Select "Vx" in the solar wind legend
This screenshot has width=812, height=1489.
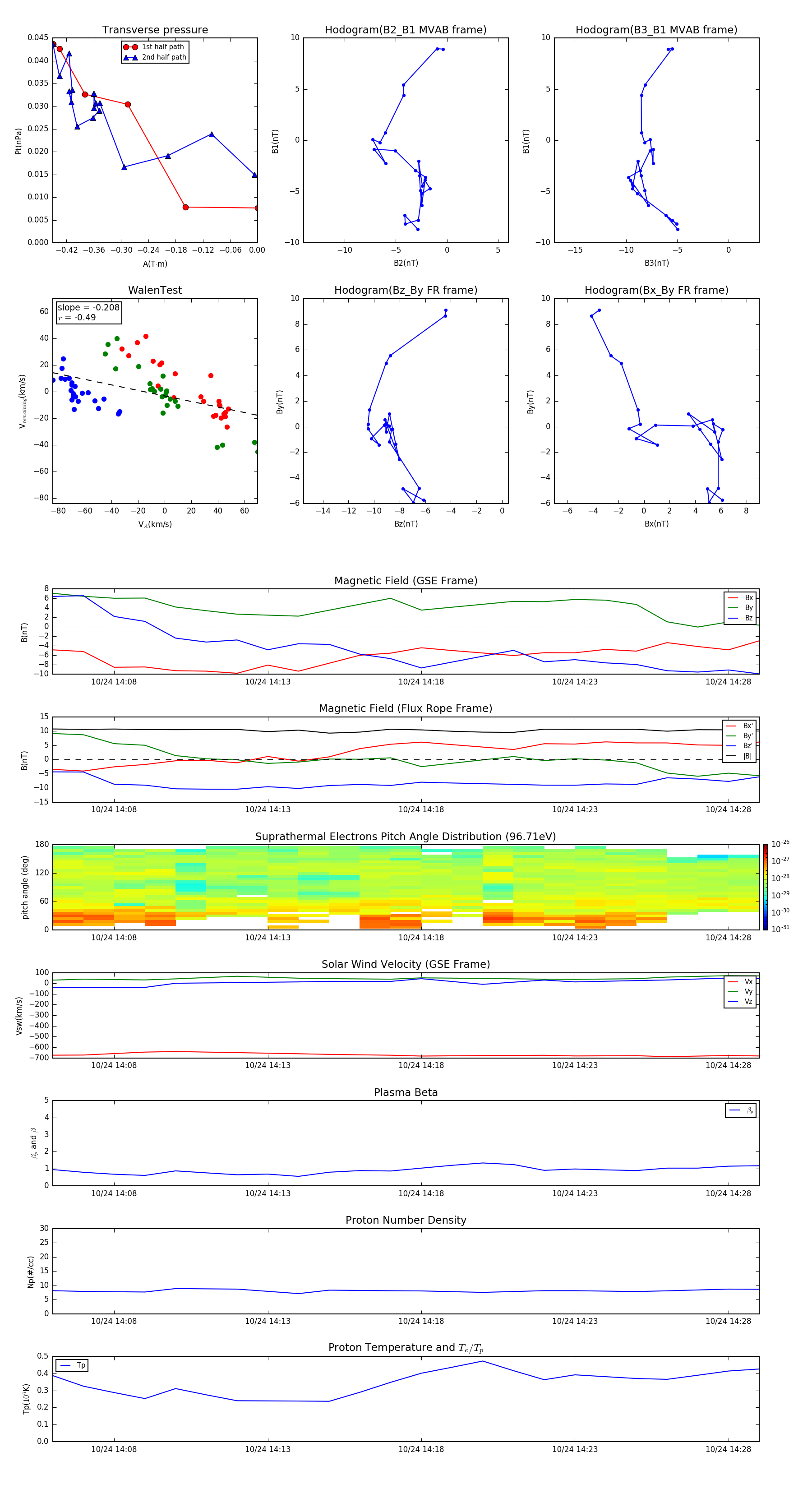(741, 981)
